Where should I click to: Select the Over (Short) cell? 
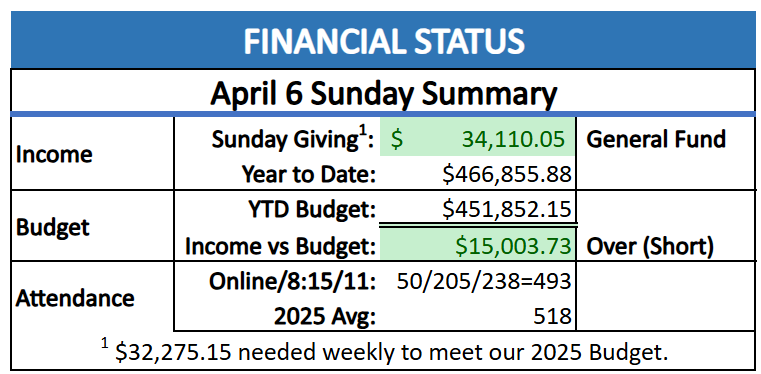pyautogui.click(x=650, y=247)
